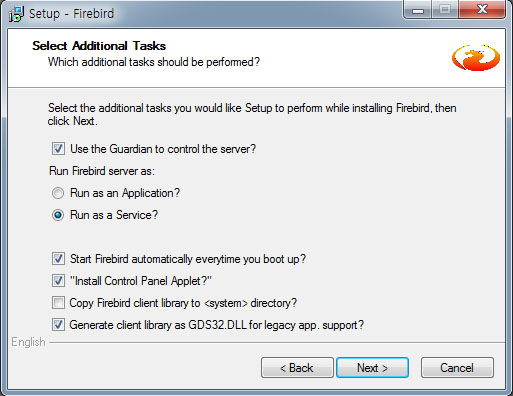Image resolution: width=513 pixels, height=396 pixels.
Task: Click the setup installer icon in title bar
Action: coord(16,14)
